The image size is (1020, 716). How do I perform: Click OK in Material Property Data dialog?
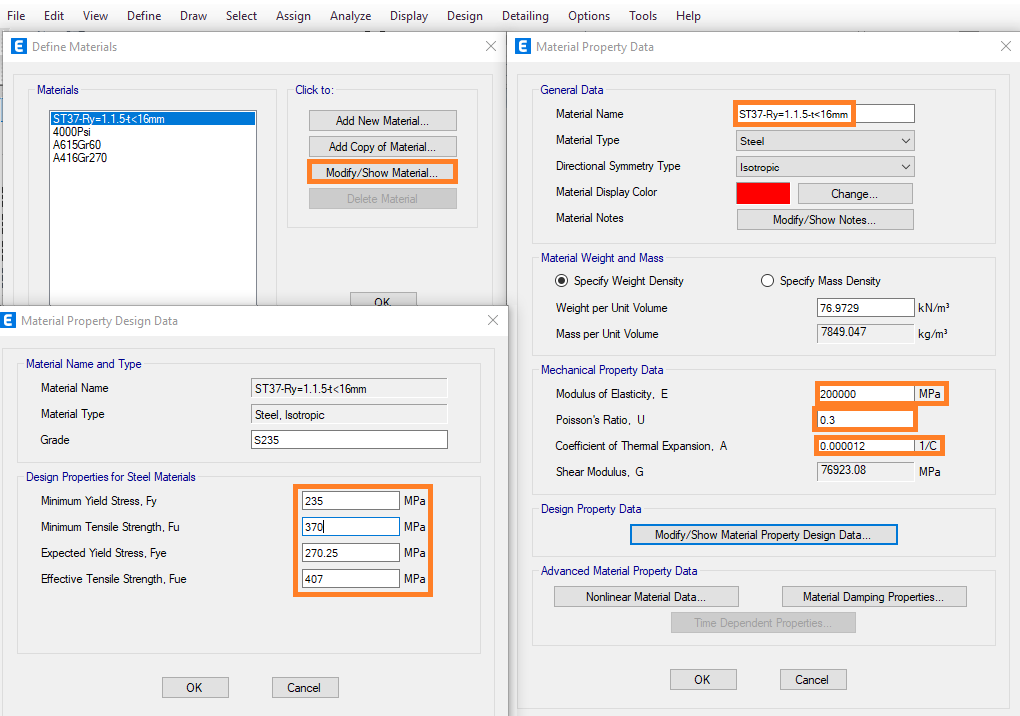[x=703, y=680]
